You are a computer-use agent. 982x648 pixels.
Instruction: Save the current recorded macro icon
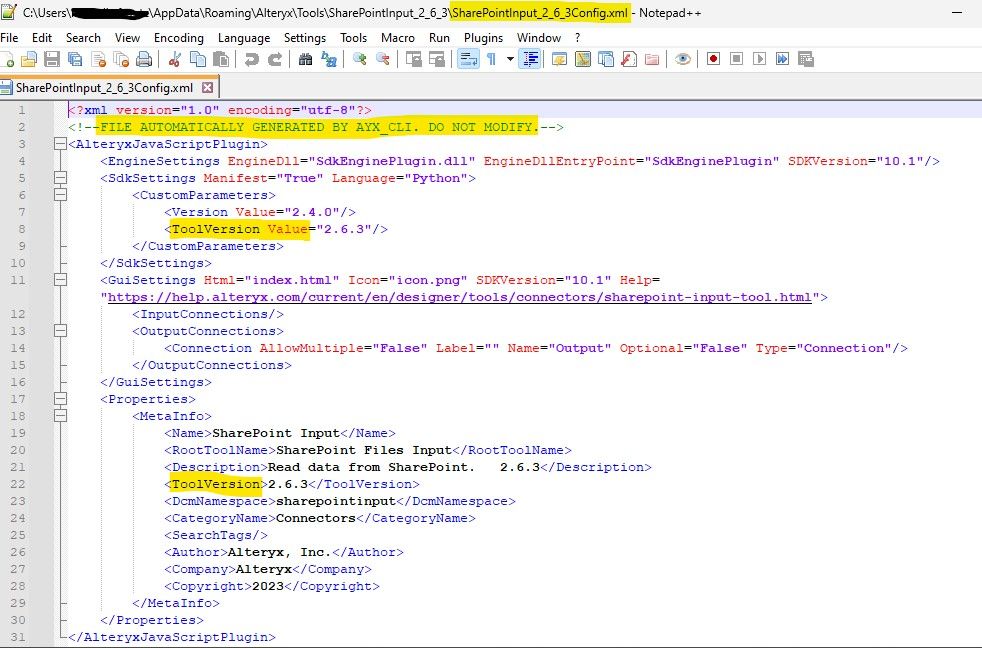pos(806,59)
